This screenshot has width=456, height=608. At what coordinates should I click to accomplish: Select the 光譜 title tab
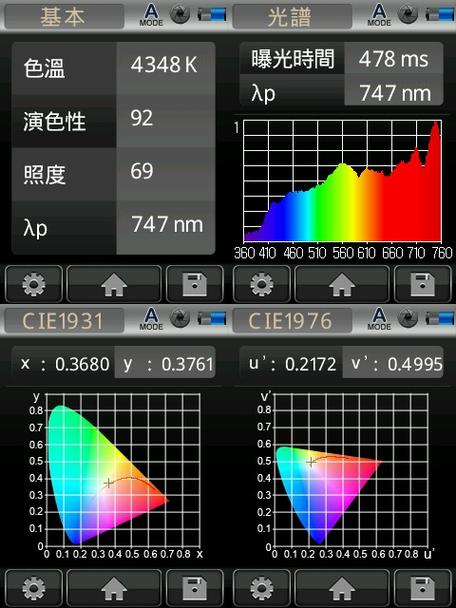[292, 17]
